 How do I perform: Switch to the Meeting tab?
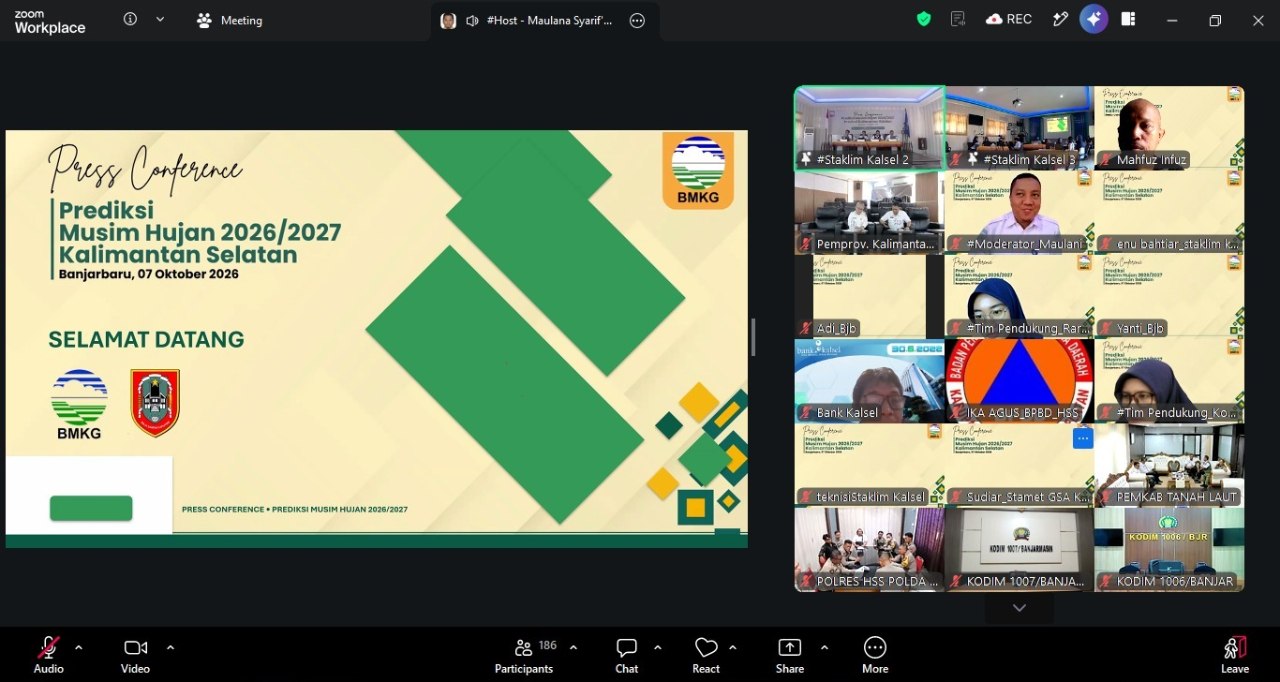(x=230, y=20)
